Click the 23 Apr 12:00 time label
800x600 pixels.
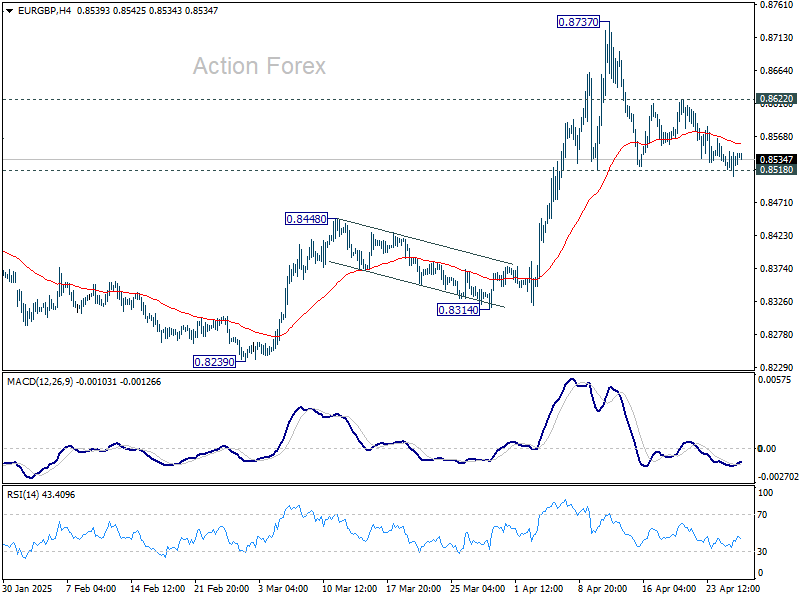coord(733,589)
